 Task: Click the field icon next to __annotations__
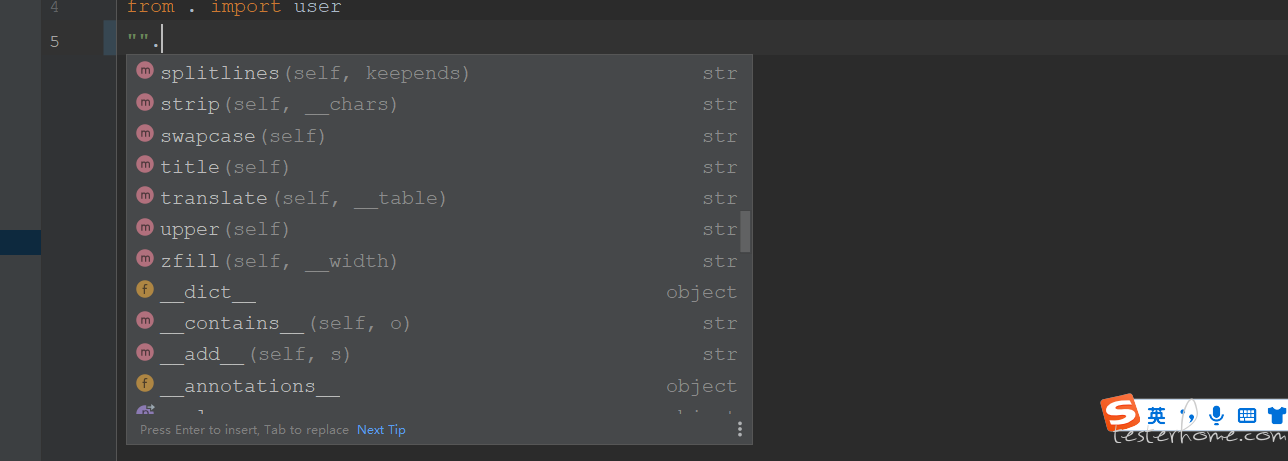click(145, 384)
